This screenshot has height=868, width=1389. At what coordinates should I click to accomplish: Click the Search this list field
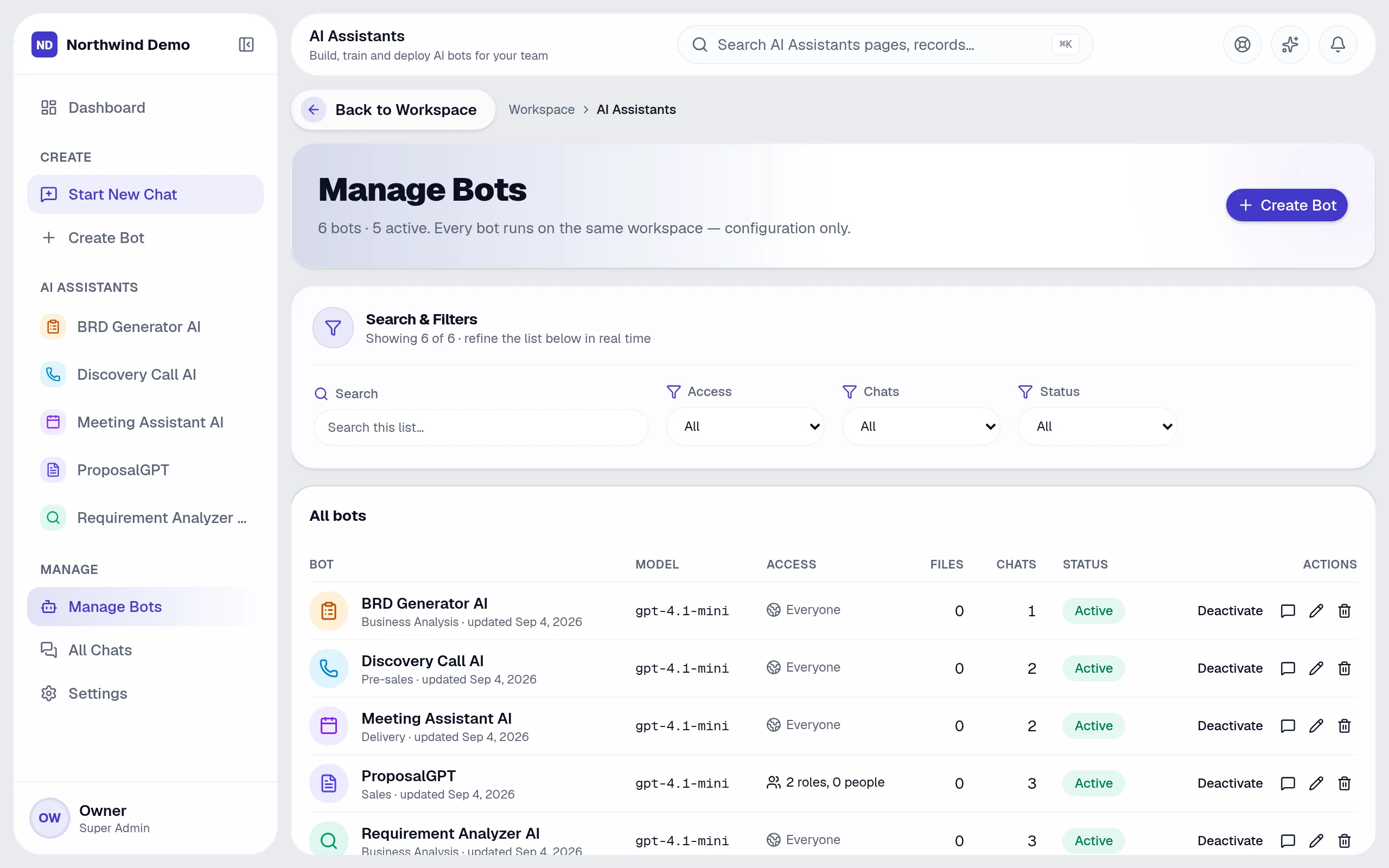pyautogui.click(x=481, y=427)
